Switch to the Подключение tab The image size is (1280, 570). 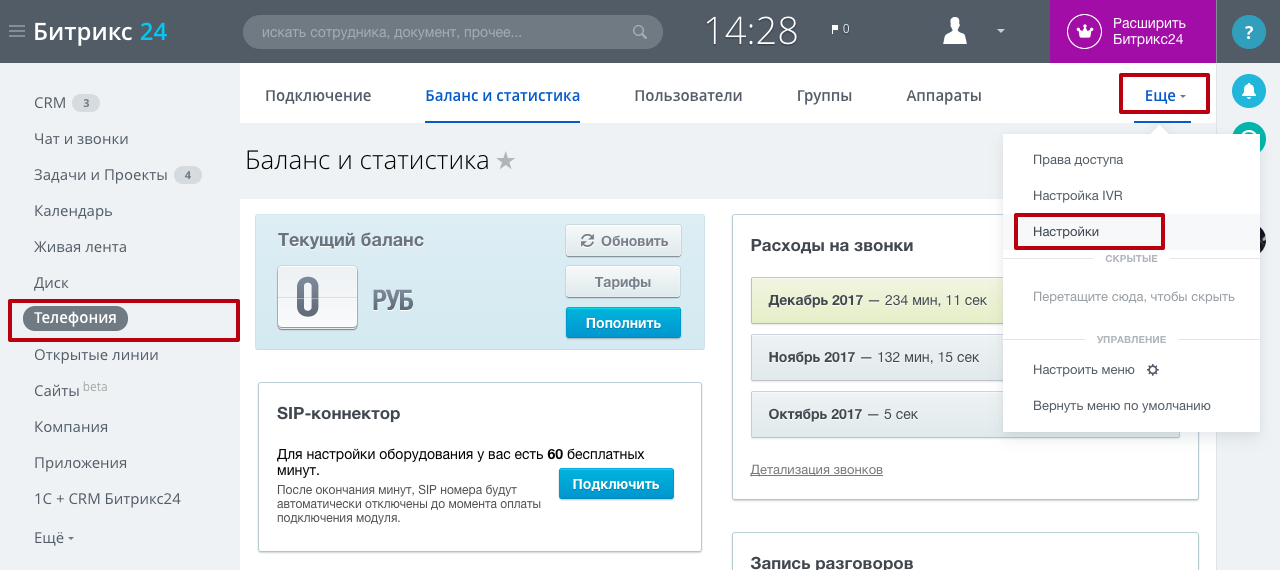[x=318, y=96]
